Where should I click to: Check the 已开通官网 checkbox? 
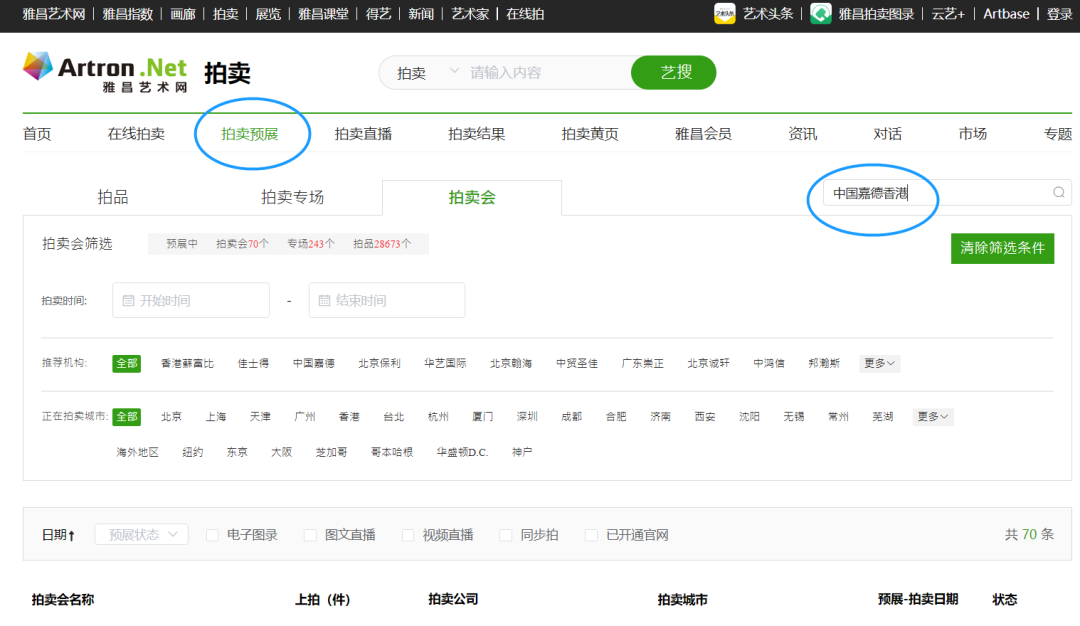[591, 535]
